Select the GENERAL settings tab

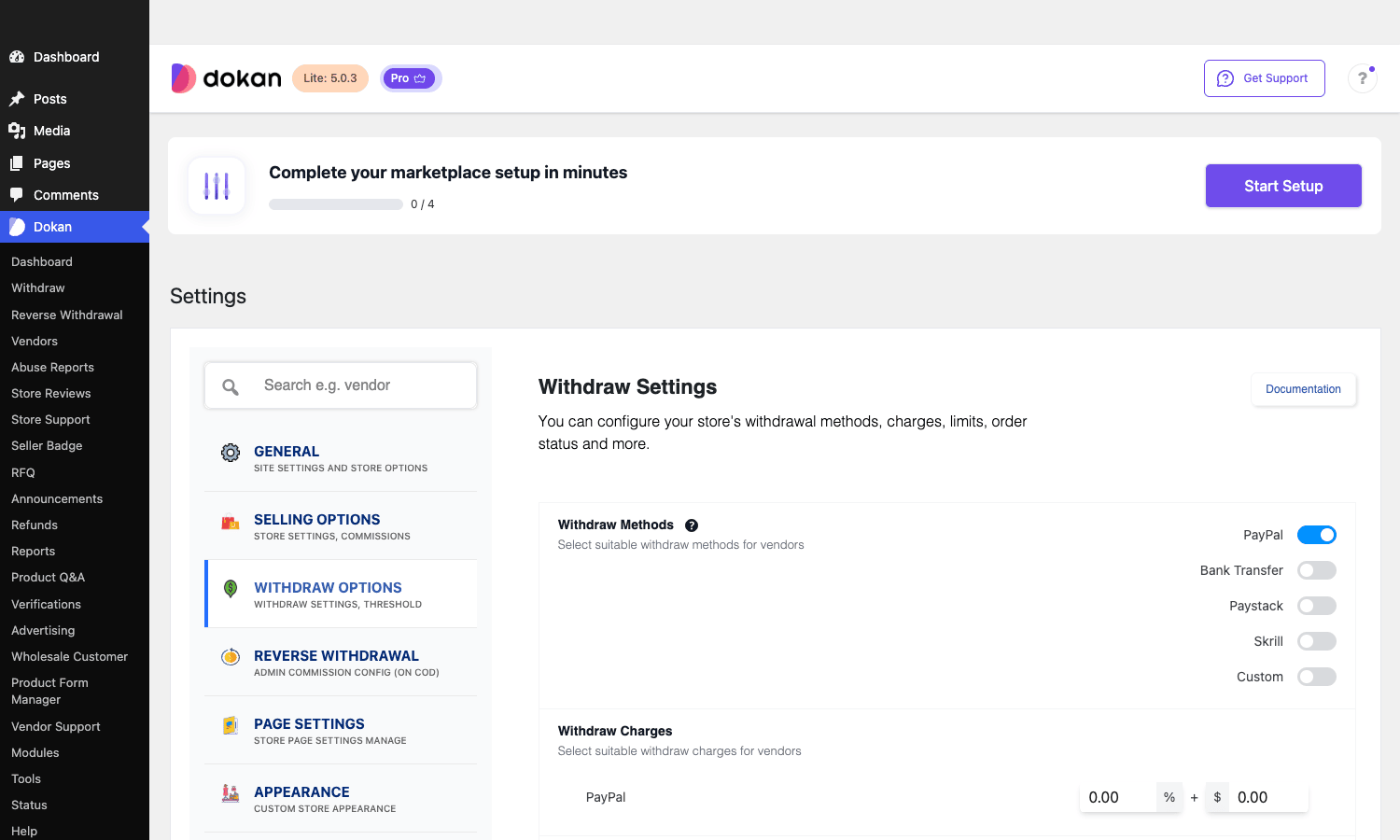click(341, 457)
